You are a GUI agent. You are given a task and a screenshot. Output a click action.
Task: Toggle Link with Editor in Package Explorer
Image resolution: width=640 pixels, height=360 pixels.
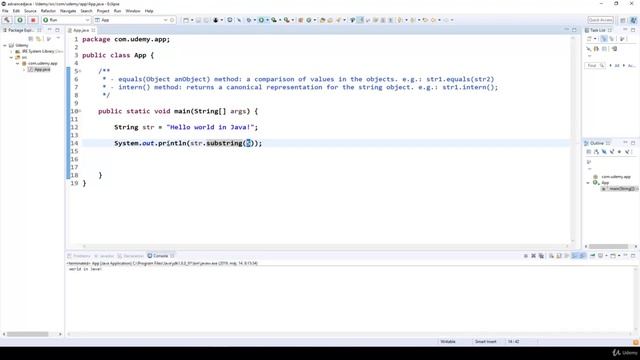pos(39,39)
